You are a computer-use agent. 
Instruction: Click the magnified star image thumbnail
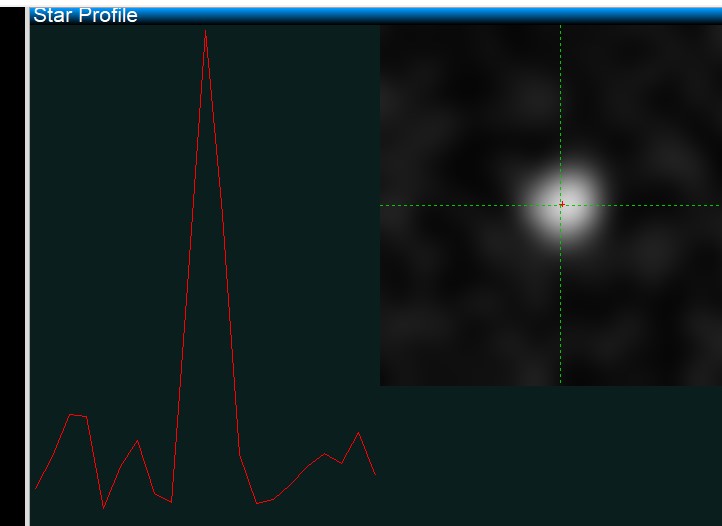pos(551,205)
